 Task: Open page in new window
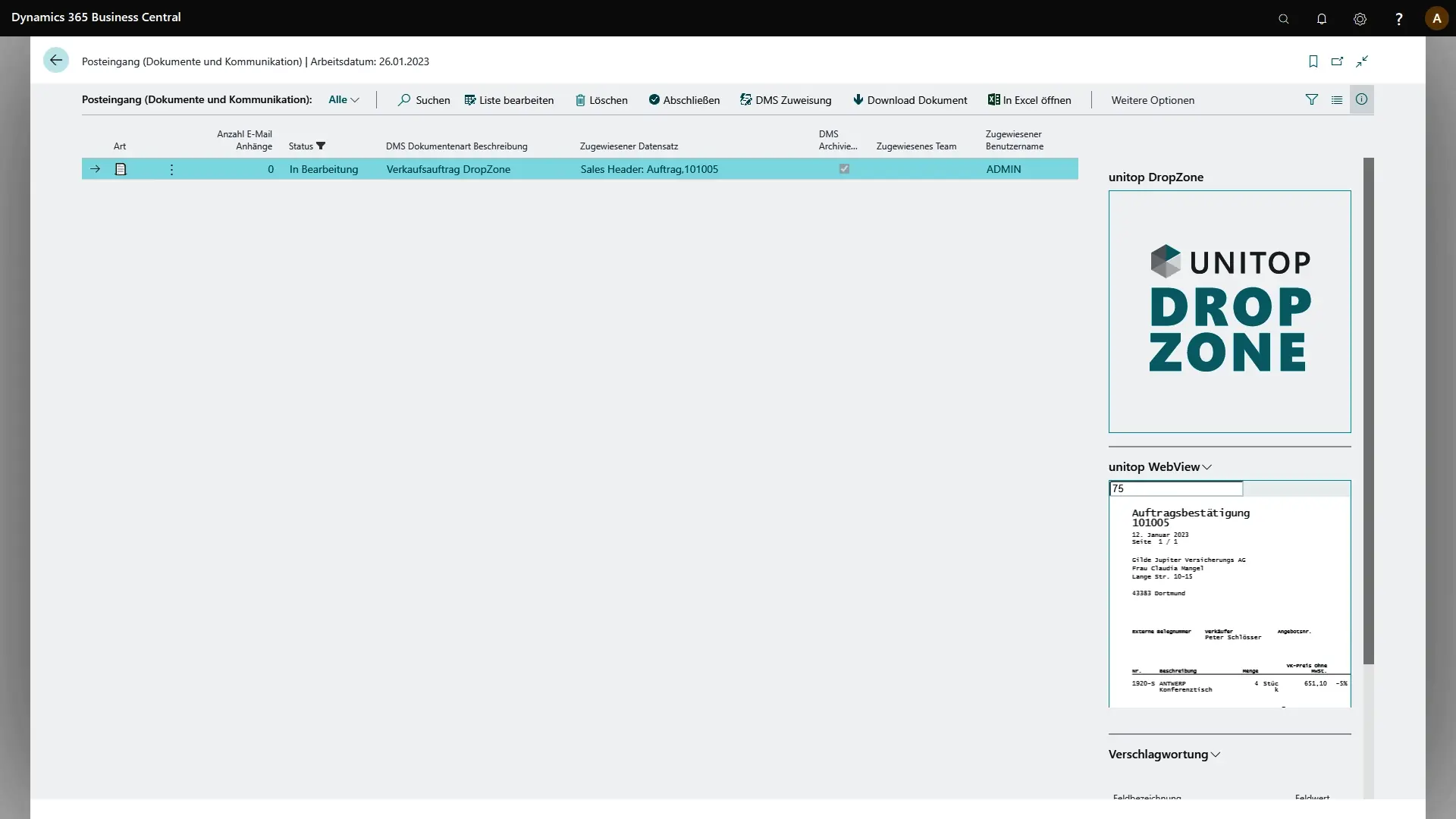coord(1338,61)
